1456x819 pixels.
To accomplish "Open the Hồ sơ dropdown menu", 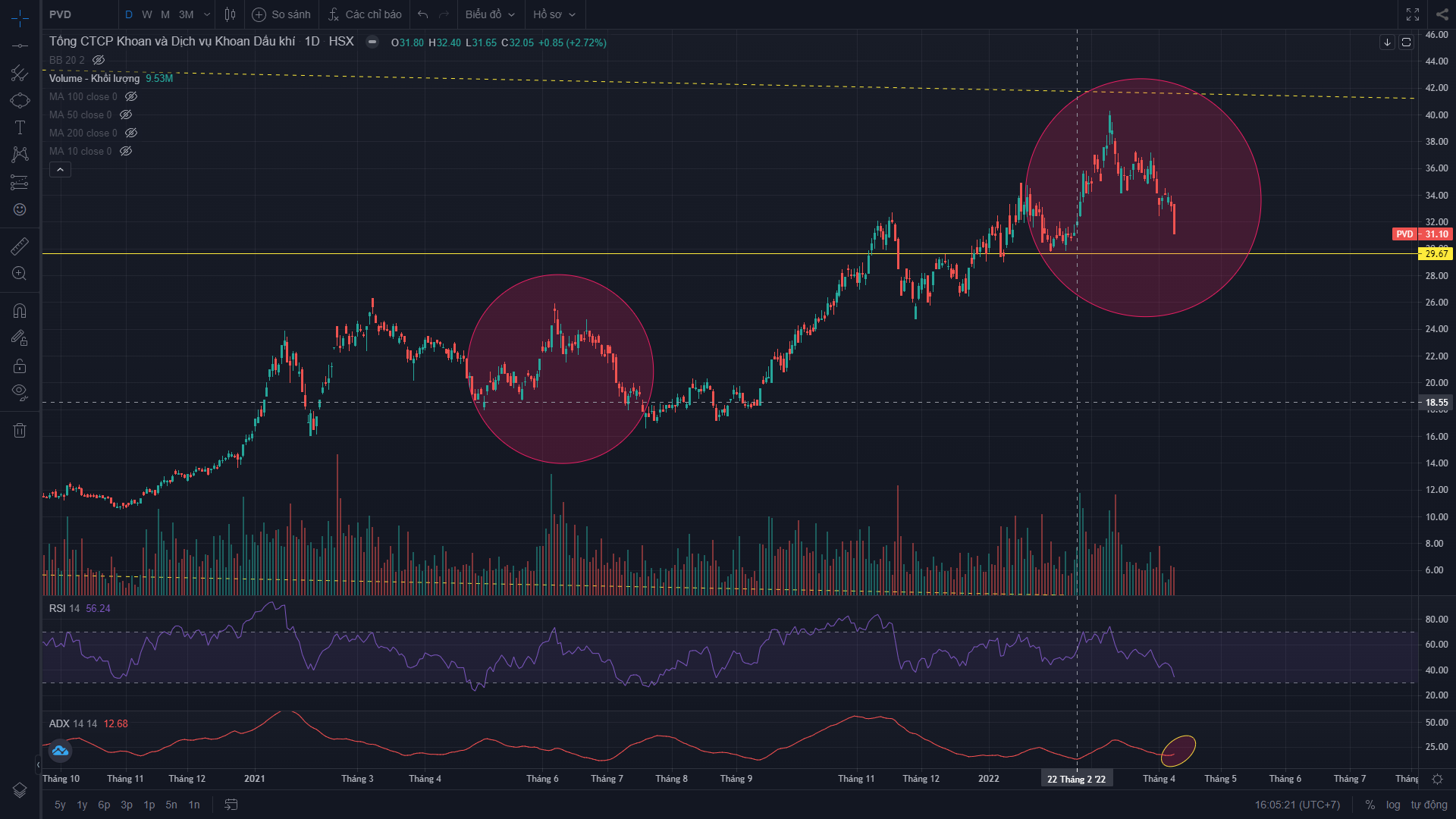I will click(x=554, y=14).
